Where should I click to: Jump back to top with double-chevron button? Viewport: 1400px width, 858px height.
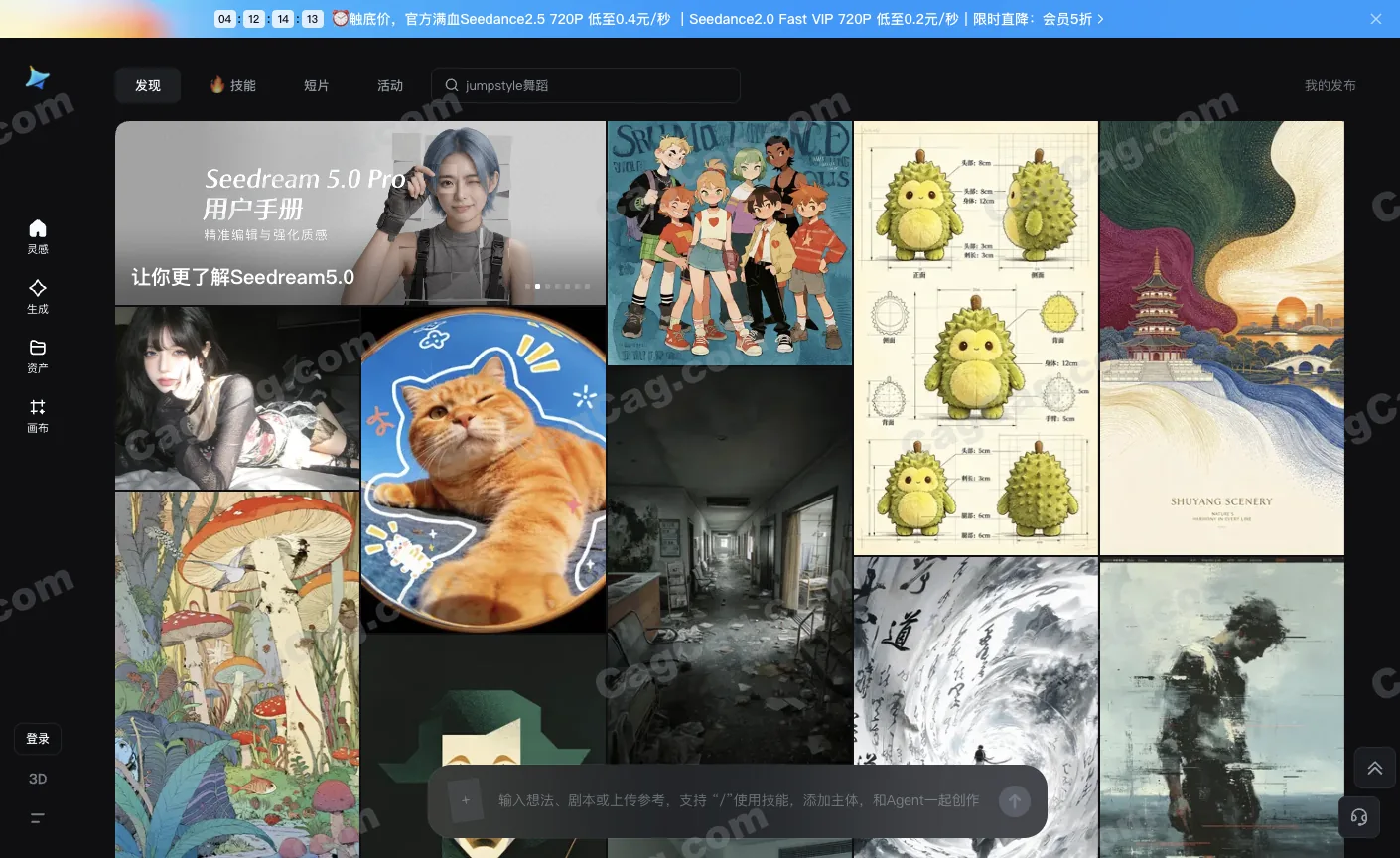tap(1375, 768)
